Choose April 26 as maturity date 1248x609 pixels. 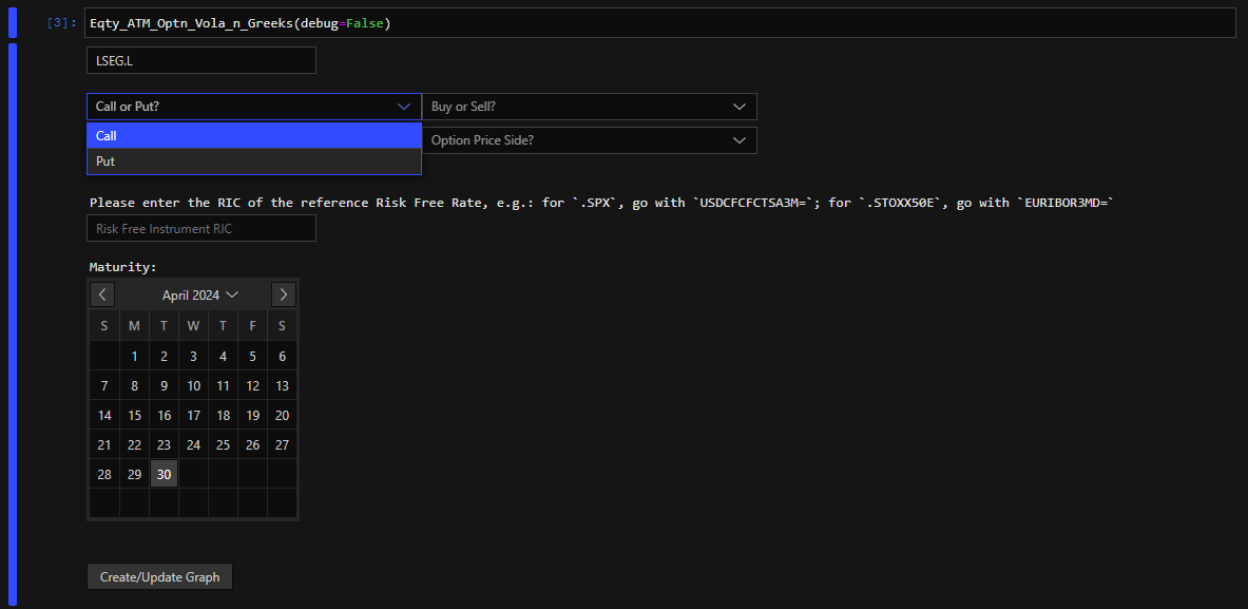(x=252, y=445)
